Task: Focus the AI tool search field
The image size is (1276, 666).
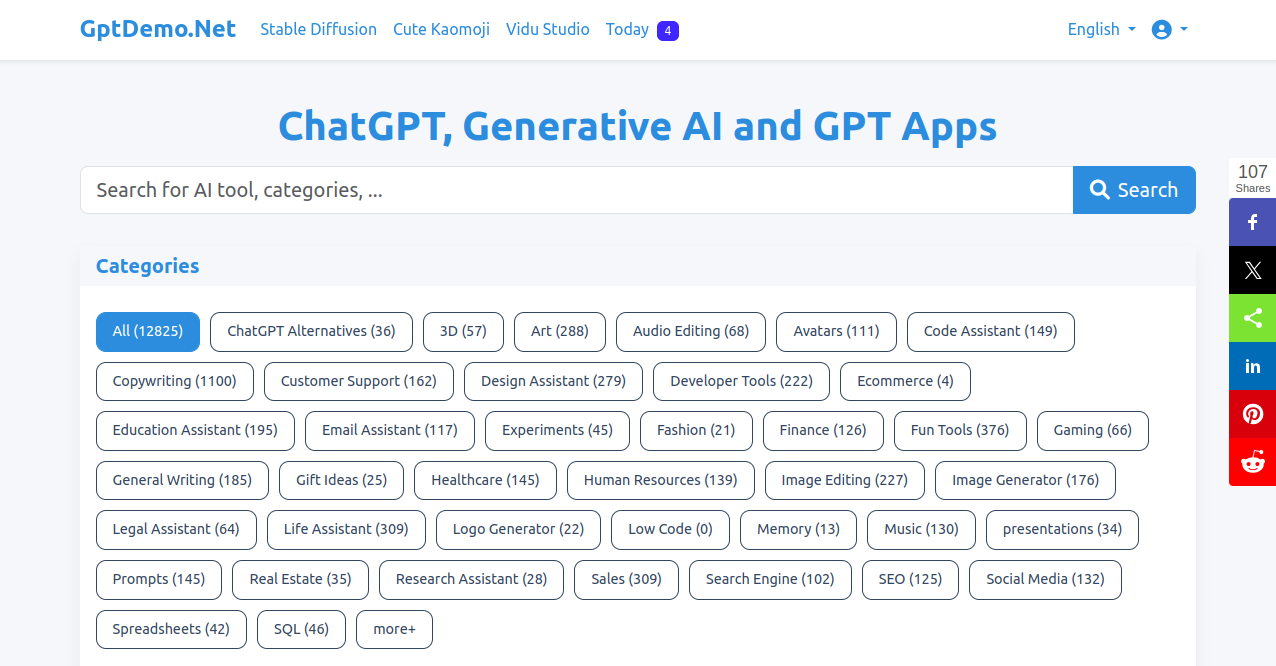Action: click(x=577, y=190)
